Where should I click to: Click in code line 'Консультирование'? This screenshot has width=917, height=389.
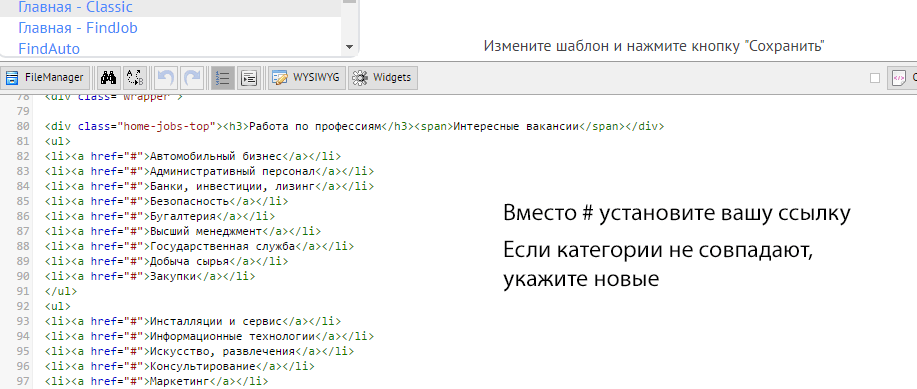coord(179,366)
